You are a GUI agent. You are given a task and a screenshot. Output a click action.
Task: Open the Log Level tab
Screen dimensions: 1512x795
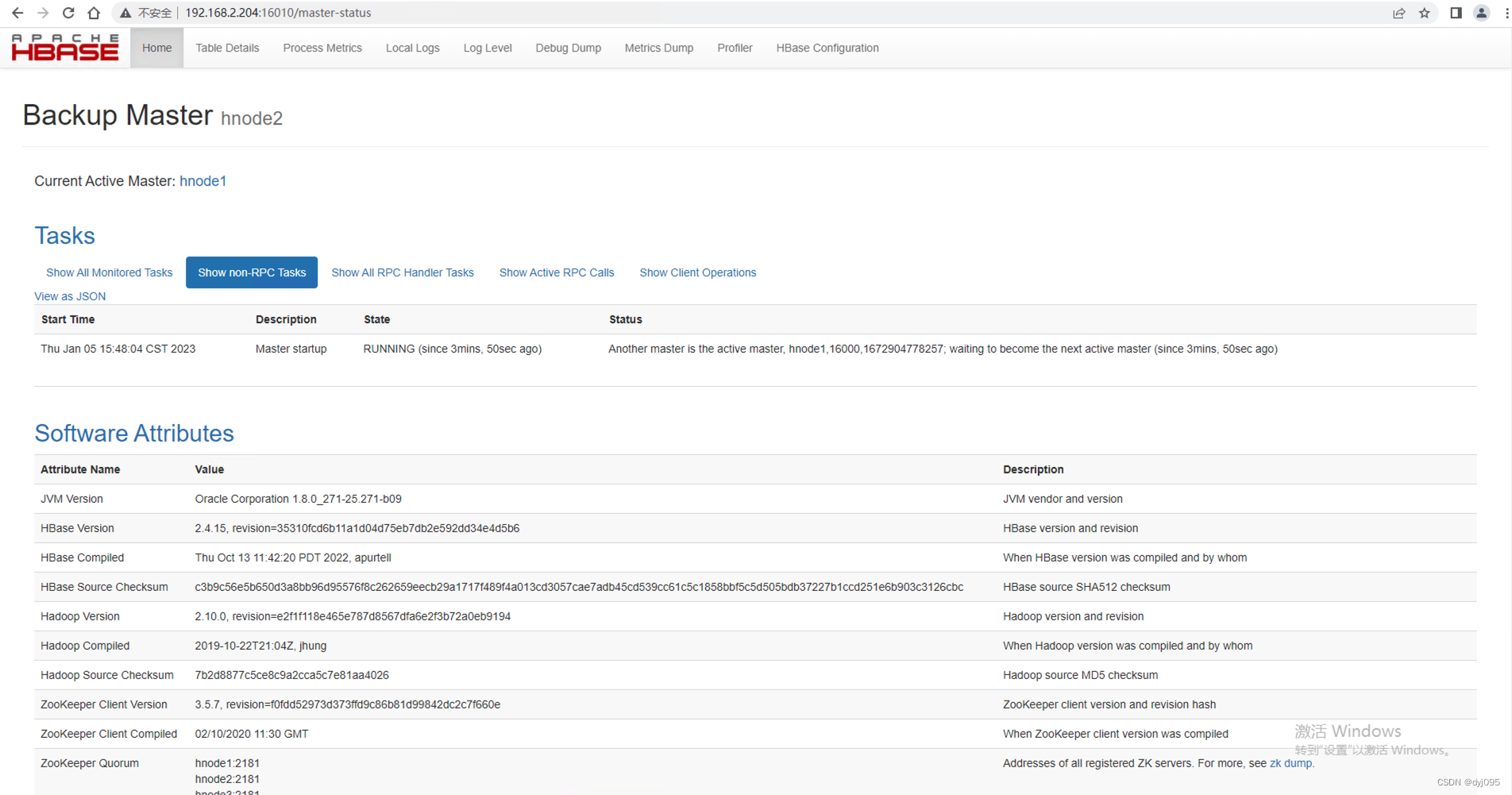pyautogui.click(x=488, y=48)
